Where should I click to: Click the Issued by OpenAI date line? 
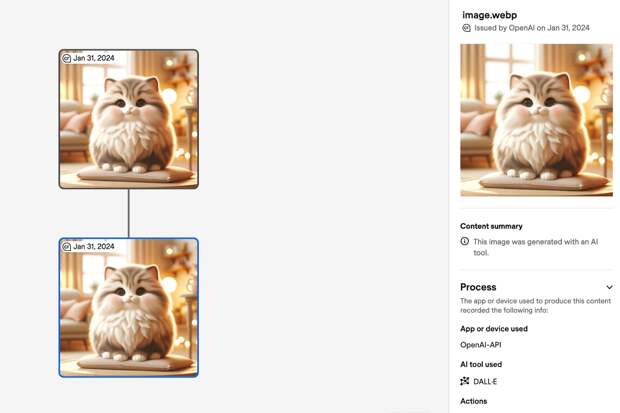532,28
